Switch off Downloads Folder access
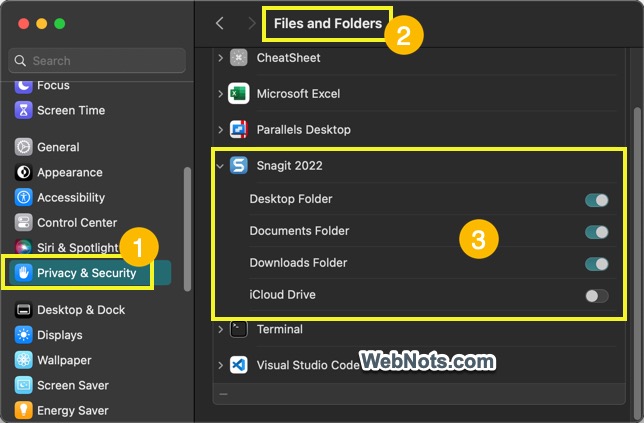 (597, 264)
